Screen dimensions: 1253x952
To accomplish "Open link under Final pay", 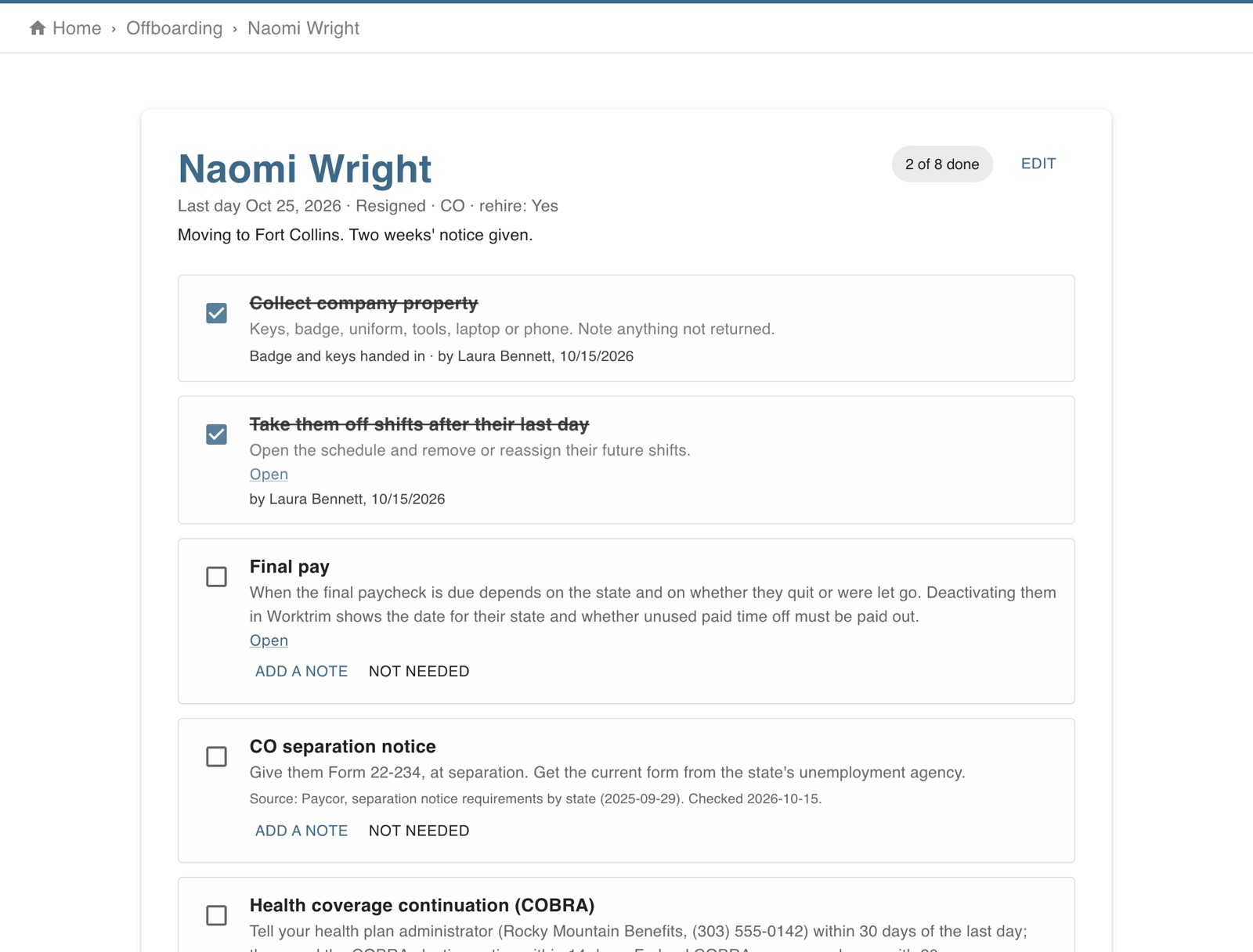I will click(269, 640).
